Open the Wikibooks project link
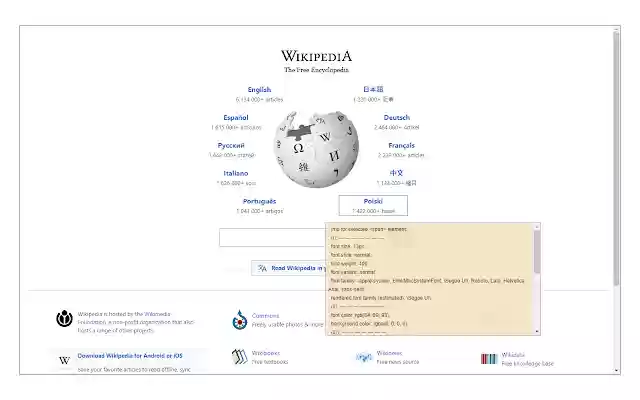 266,353
